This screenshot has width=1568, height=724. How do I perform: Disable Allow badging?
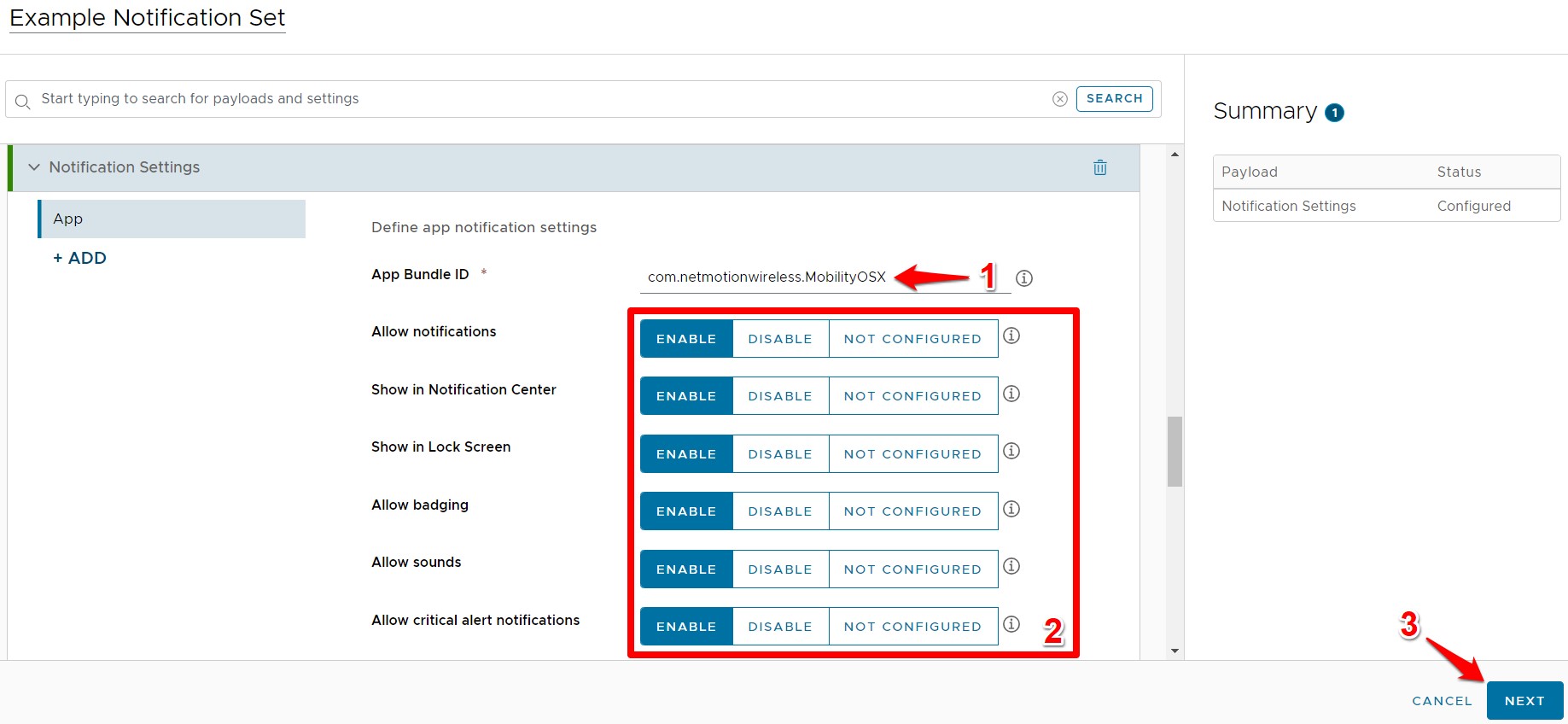click(780, 511)
